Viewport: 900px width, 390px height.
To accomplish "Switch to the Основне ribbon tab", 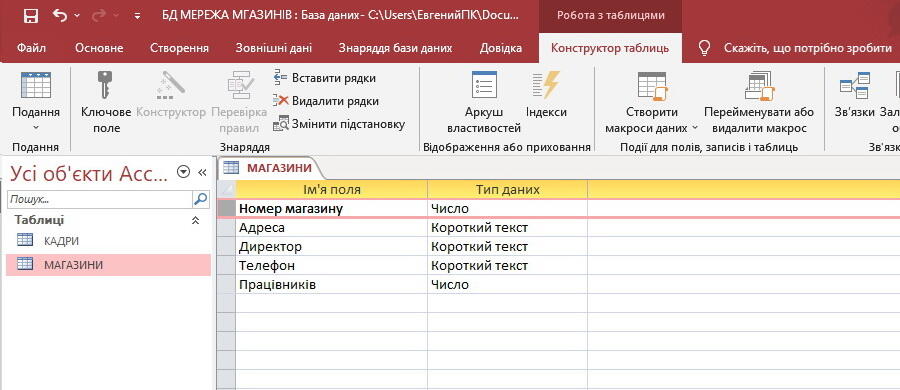I will pos(99,48).
